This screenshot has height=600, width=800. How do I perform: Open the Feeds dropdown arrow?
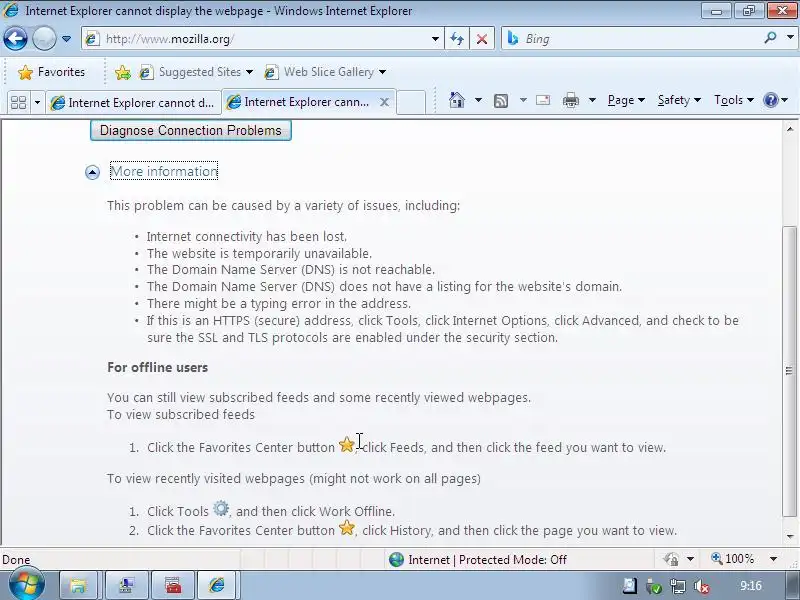[523, 100]
